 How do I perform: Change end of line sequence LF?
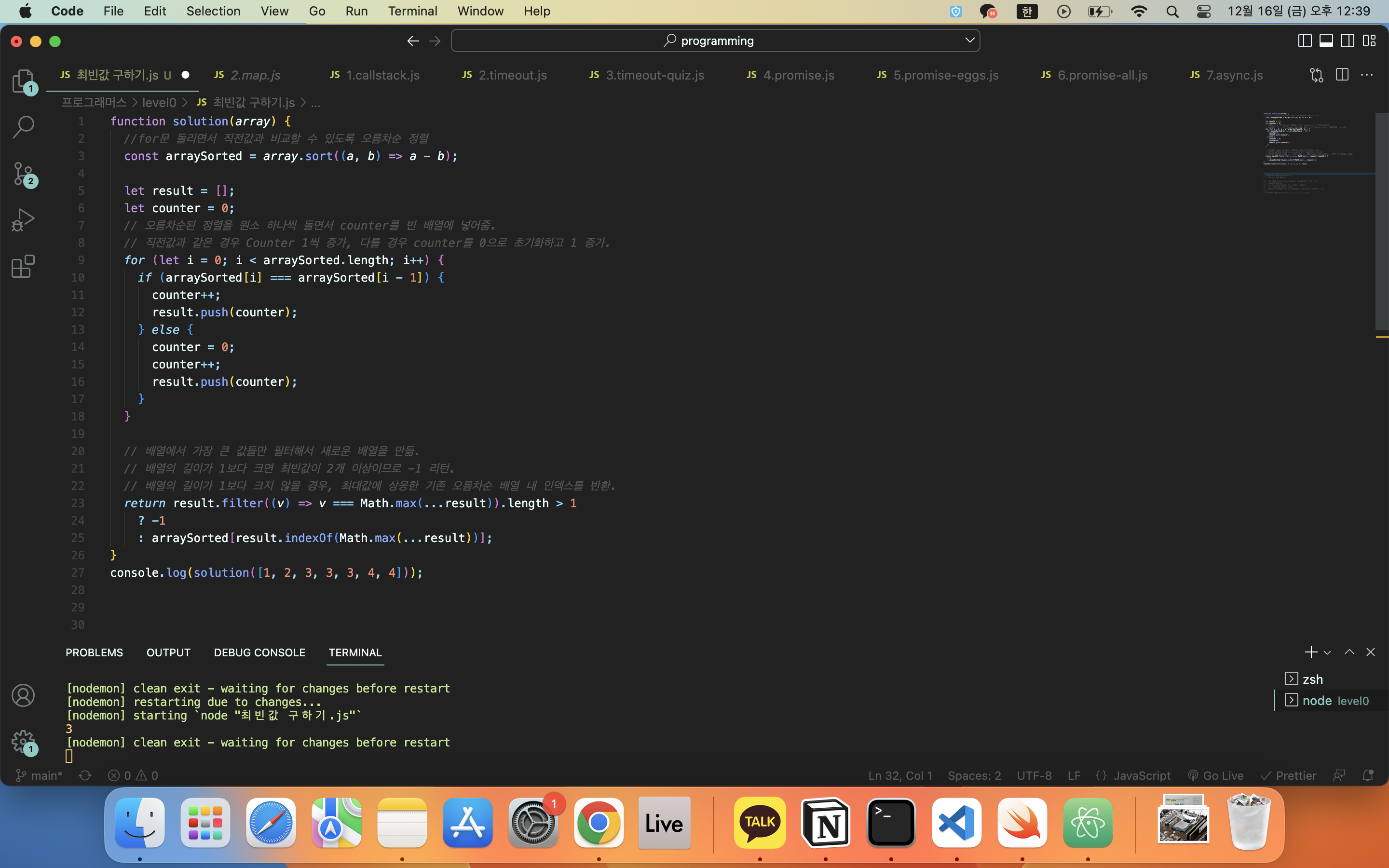(x=1074, y=775)
